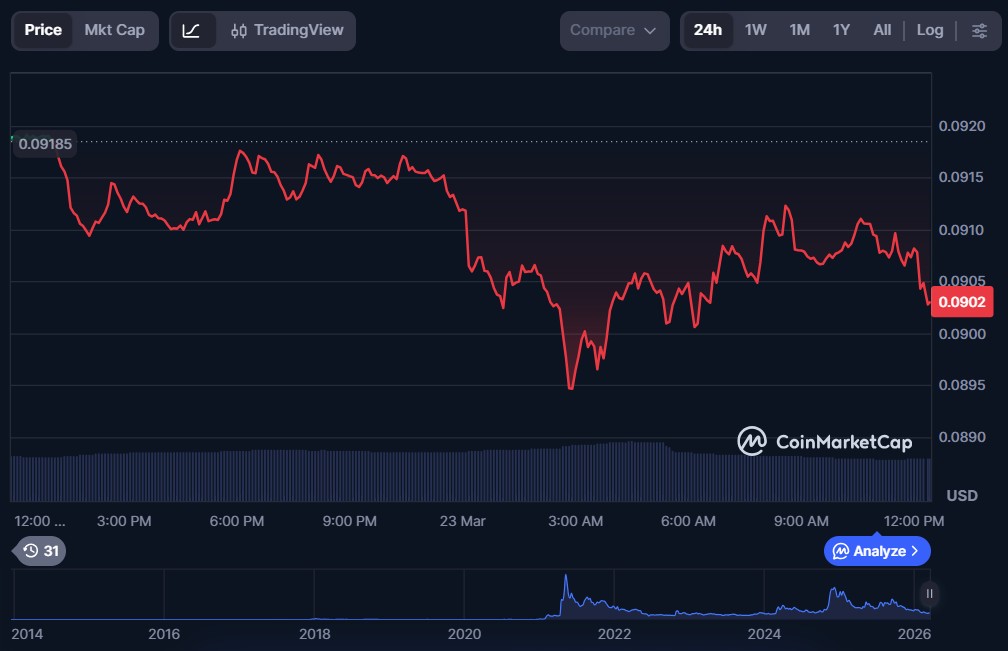Select the line chart icon

(x=192, y=31)
